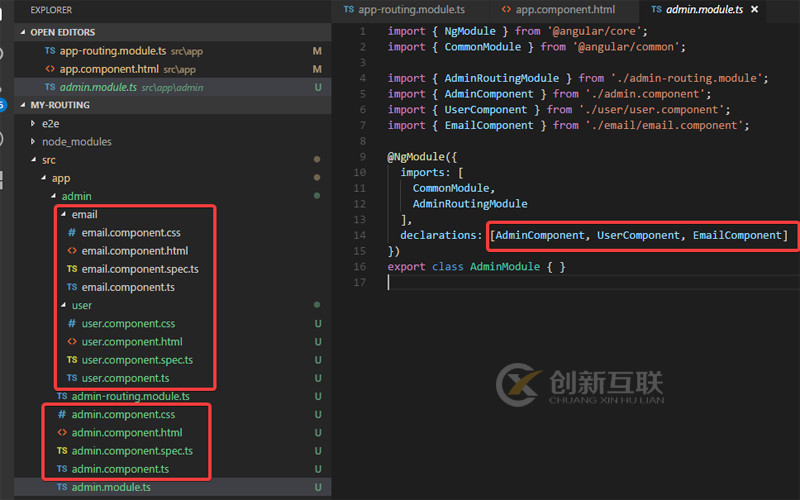Select the admin.module.ts editor tab
The height and width of the screenshot is (500, 800).
704,10
